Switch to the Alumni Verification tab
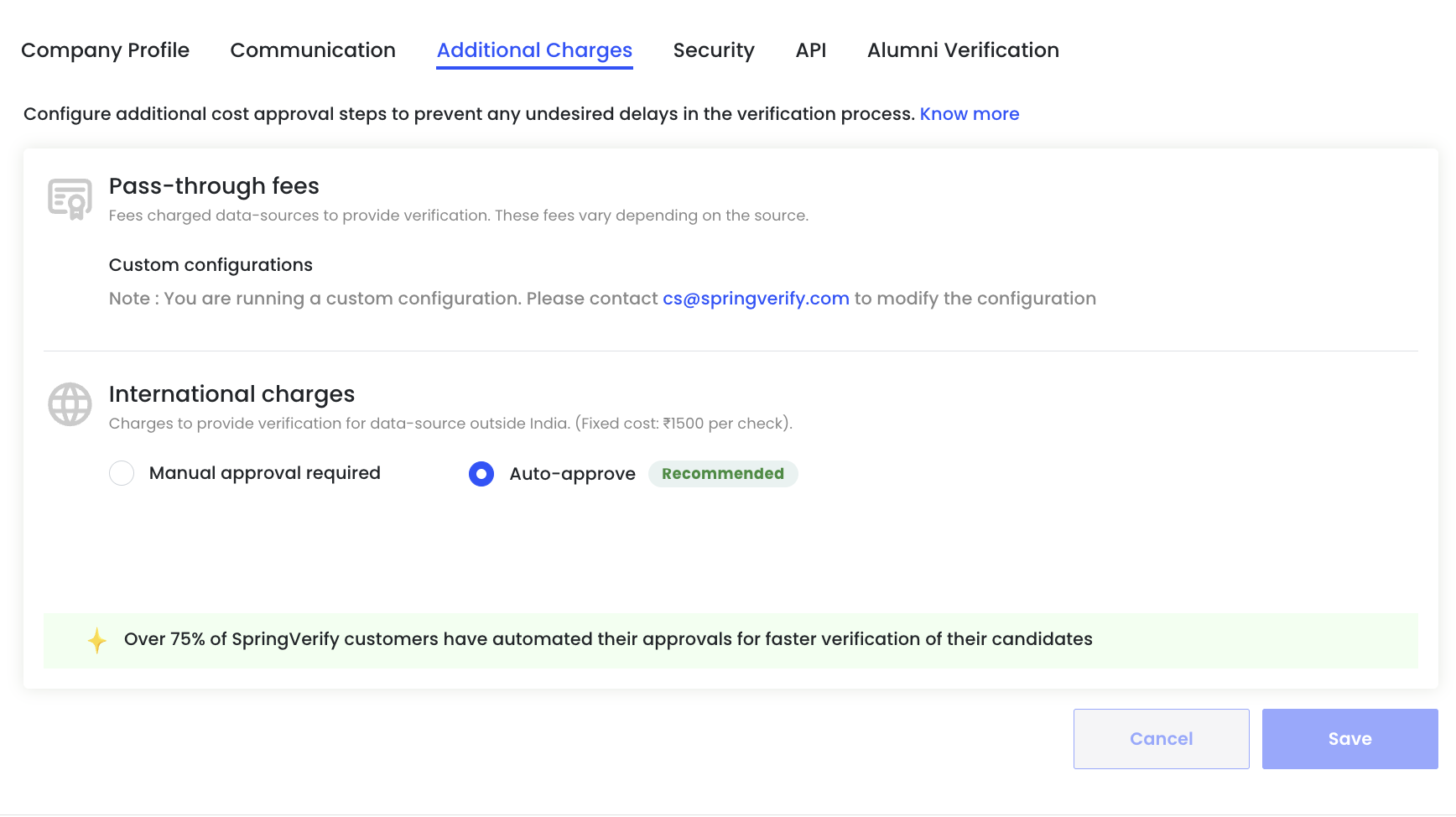Screen dimensions: 1456x817 pyautogui.click(x=963, y=50)
